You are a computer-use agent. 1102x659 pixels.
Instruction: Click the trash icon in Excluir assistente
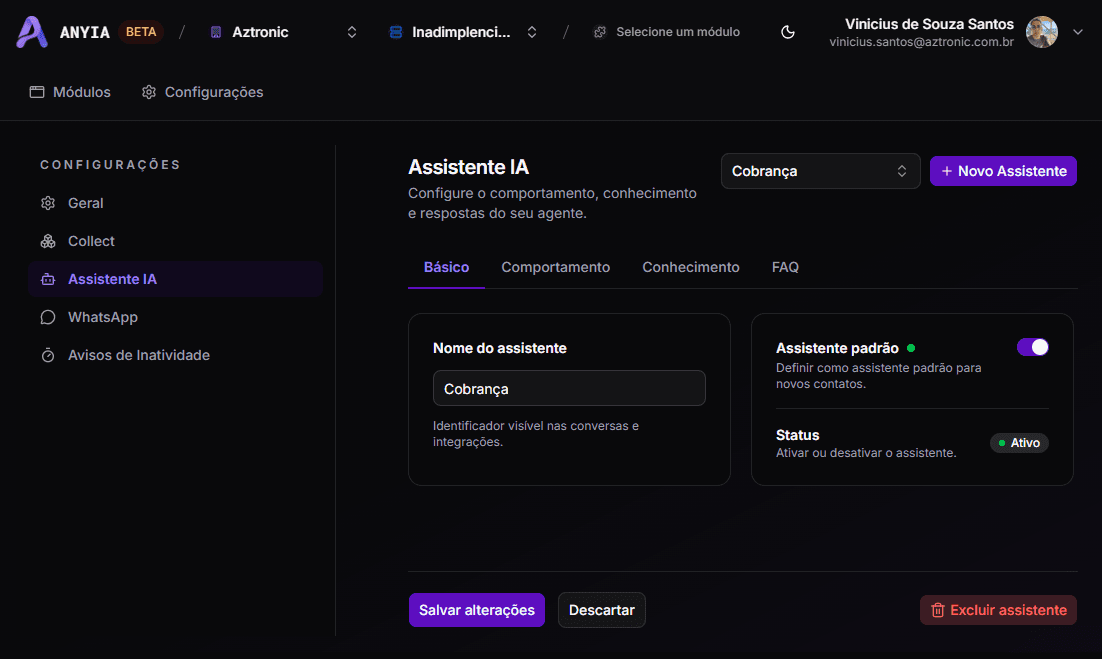point(938,610)
